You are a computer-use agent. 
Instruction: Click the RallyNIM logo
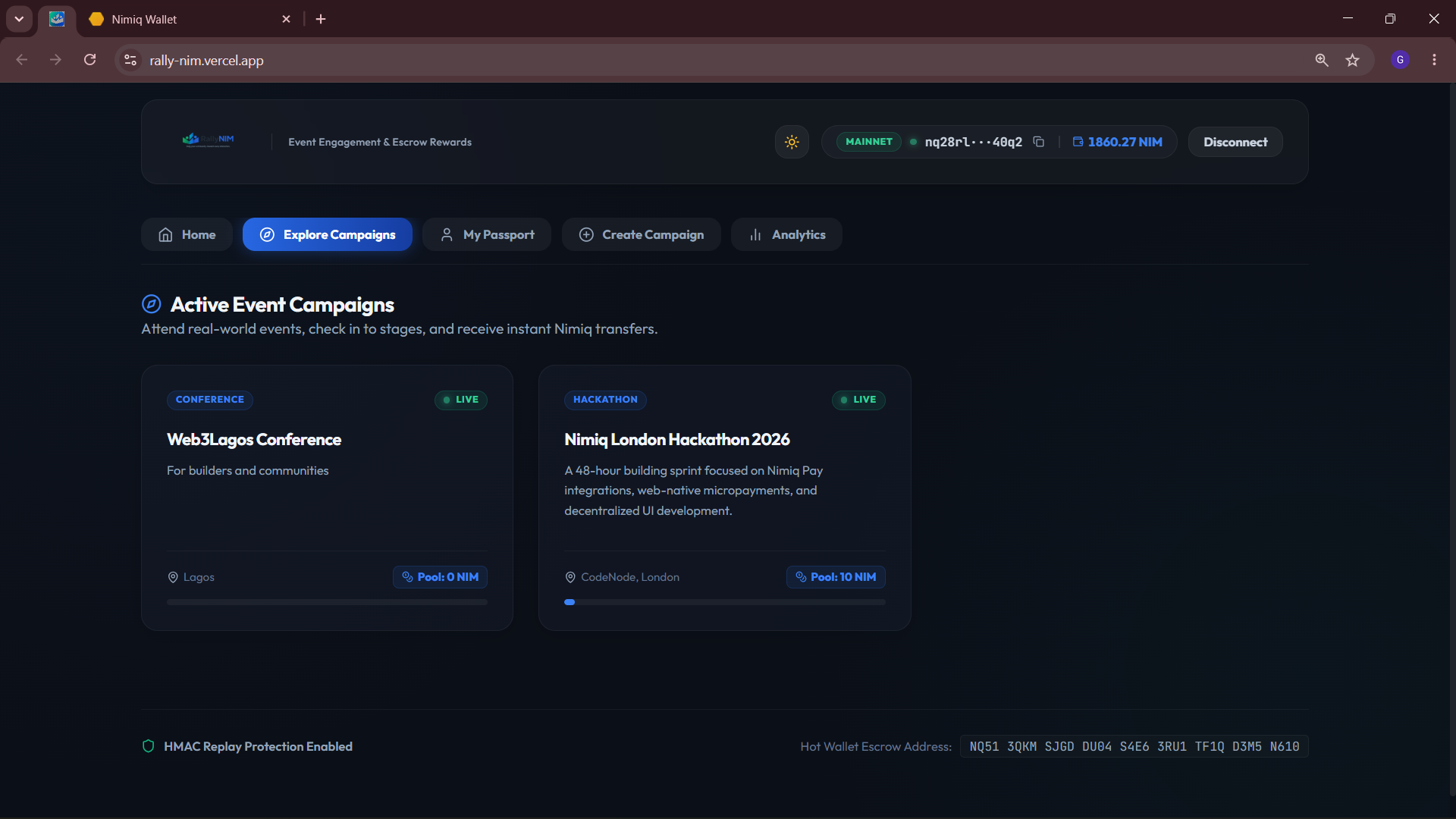[x=209, y=140]
